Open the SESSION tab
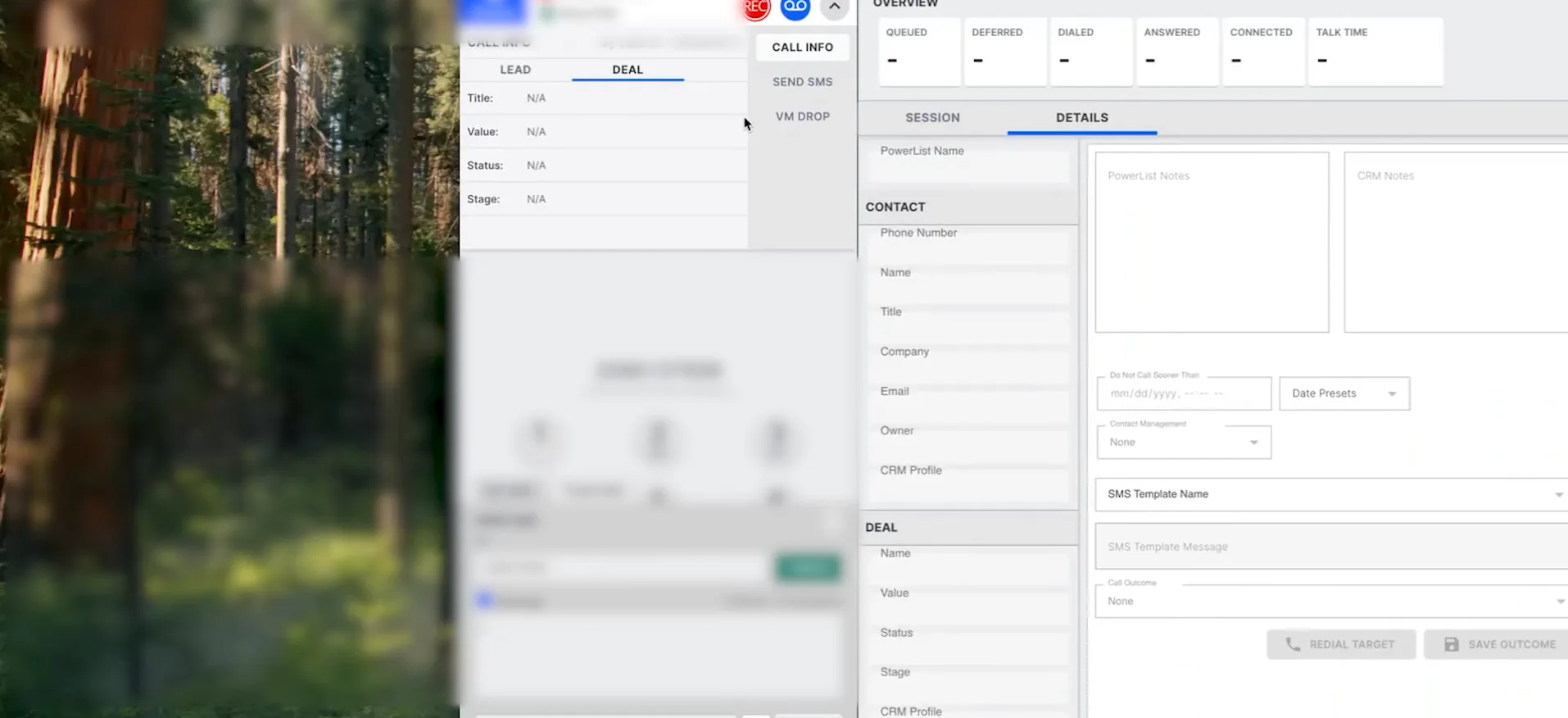The width and height of the screenshot is (1568, 718). tap(932, 117)
